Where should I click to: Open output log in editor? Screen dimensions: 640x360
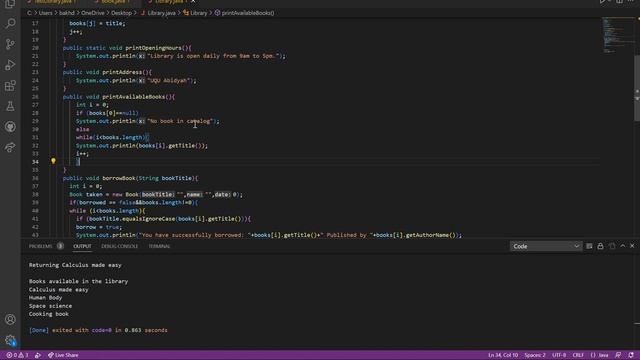click(612, 246)
